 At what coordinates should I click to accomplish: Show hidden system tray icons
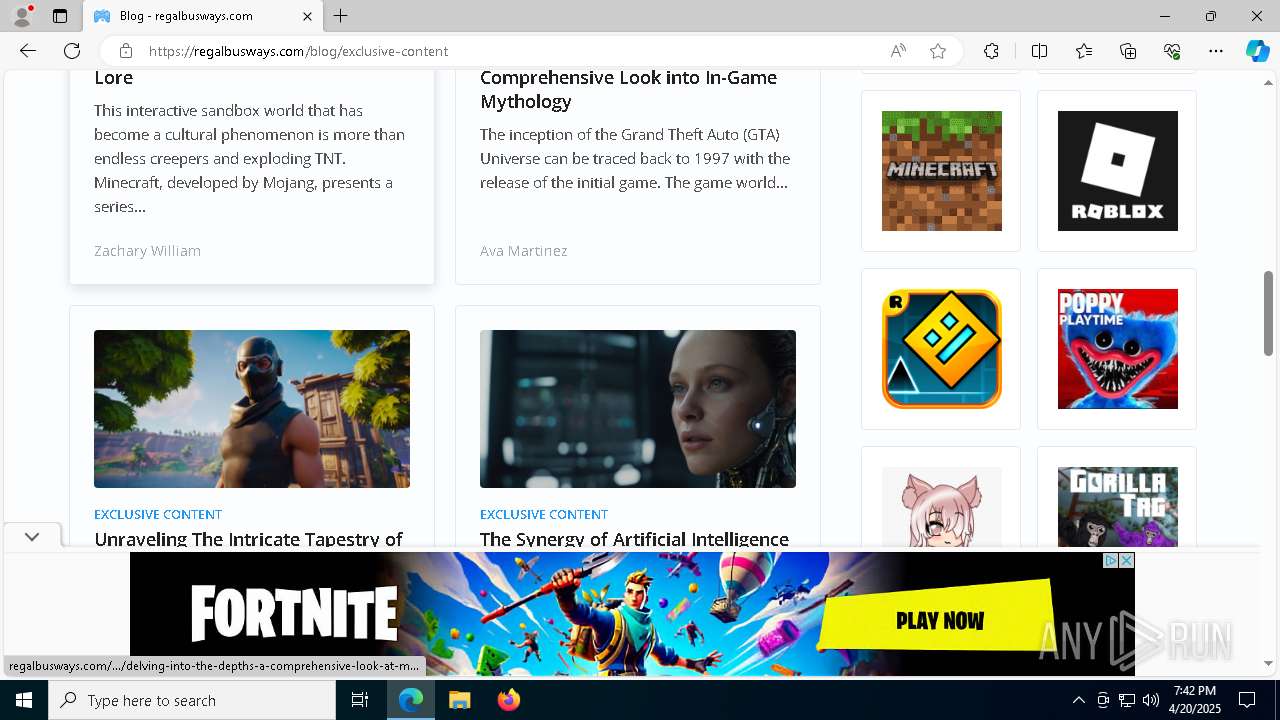[x=1078, y=700]
